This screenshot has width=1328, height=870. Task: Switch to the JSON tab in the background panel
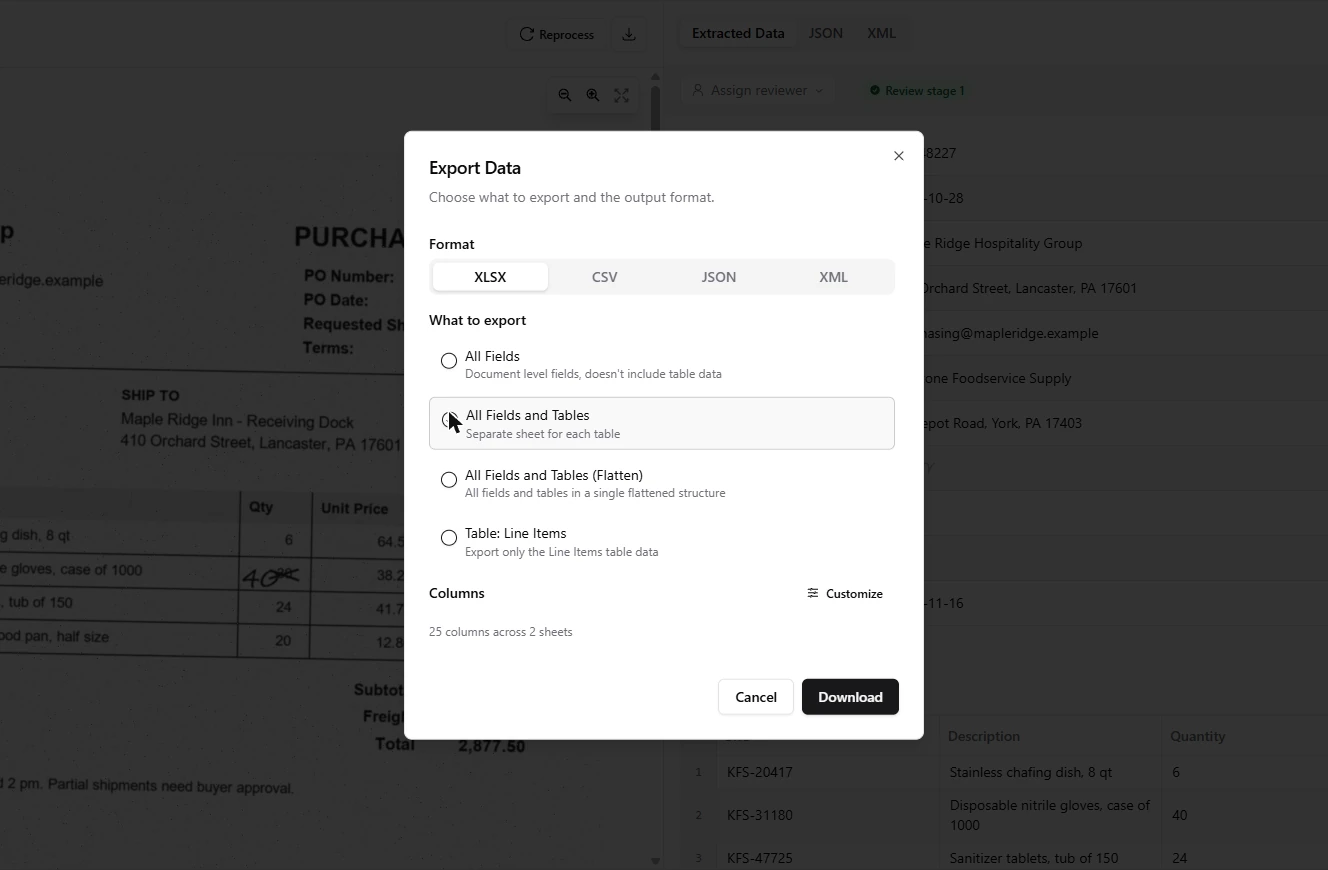(x=826, y=33)
